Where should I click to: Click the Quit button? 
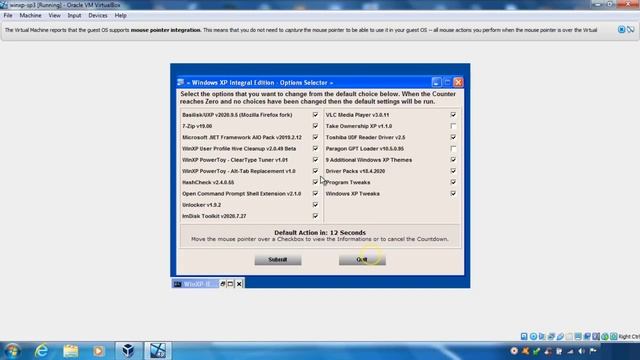tap(362, 260)
